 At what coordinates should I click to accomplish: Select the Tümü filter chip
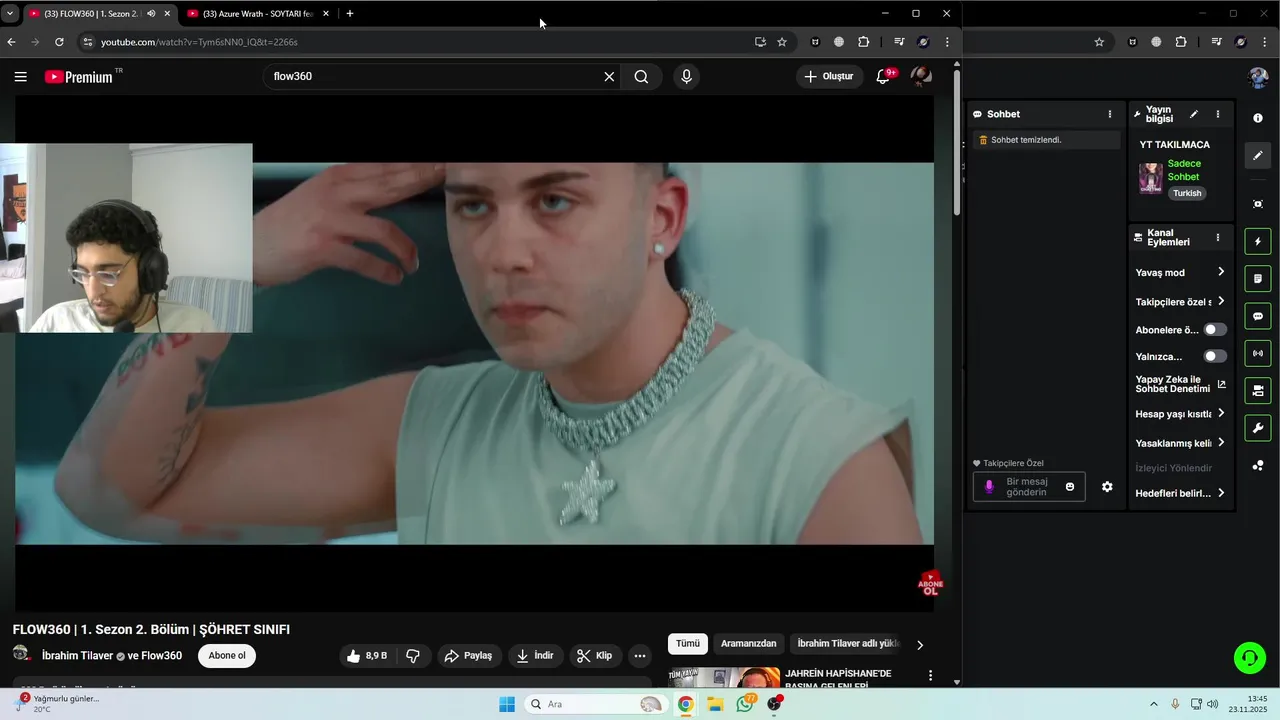687,644
